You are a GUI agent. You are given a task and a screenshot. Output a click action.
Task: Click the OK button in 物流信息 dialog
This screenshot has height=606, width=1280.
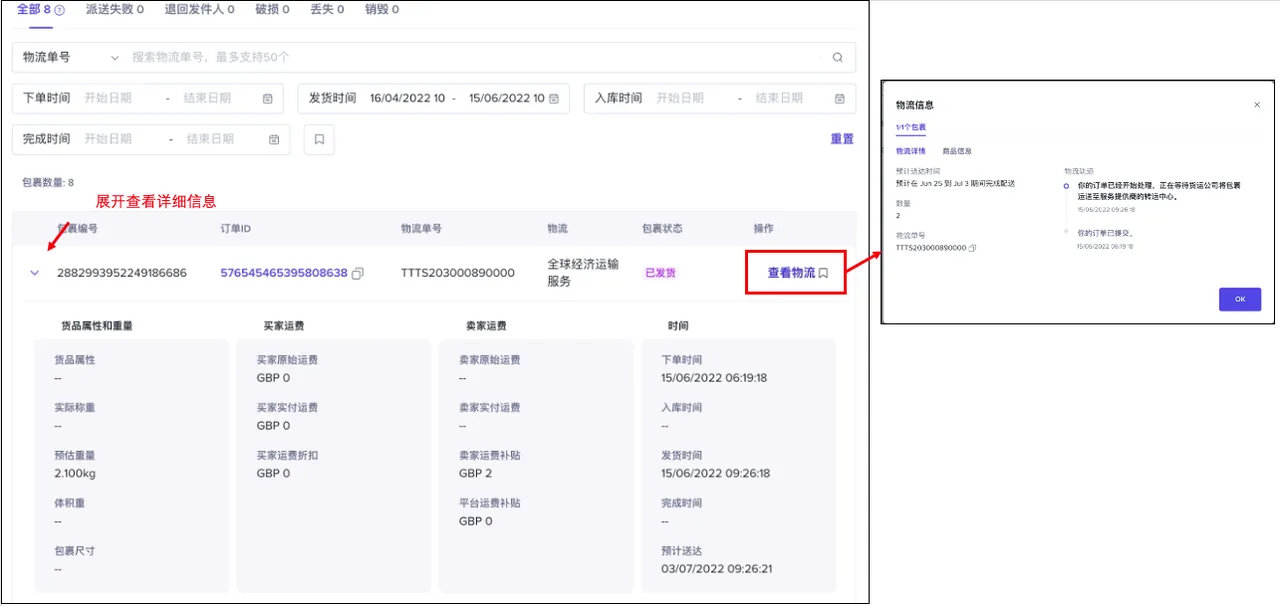pyautogui.click(x=1239, y=298)
